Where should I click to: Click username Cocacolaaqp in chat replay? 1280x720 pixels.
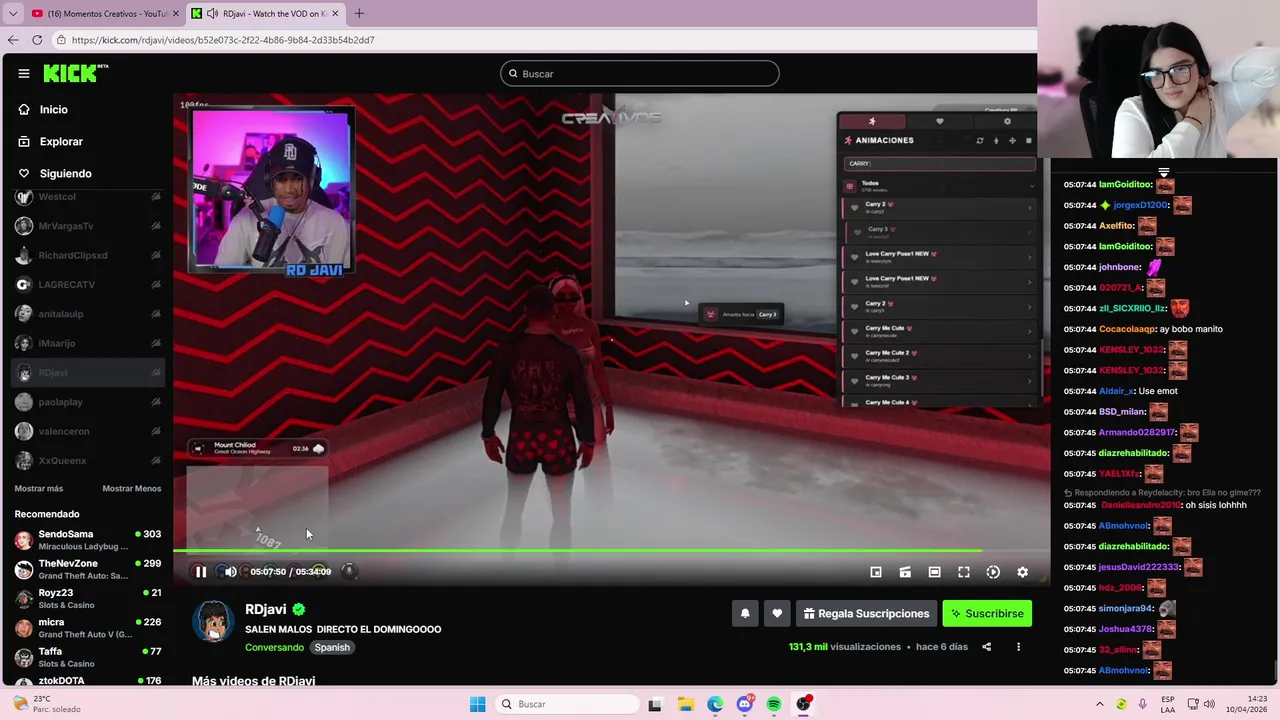[1127, 329]
